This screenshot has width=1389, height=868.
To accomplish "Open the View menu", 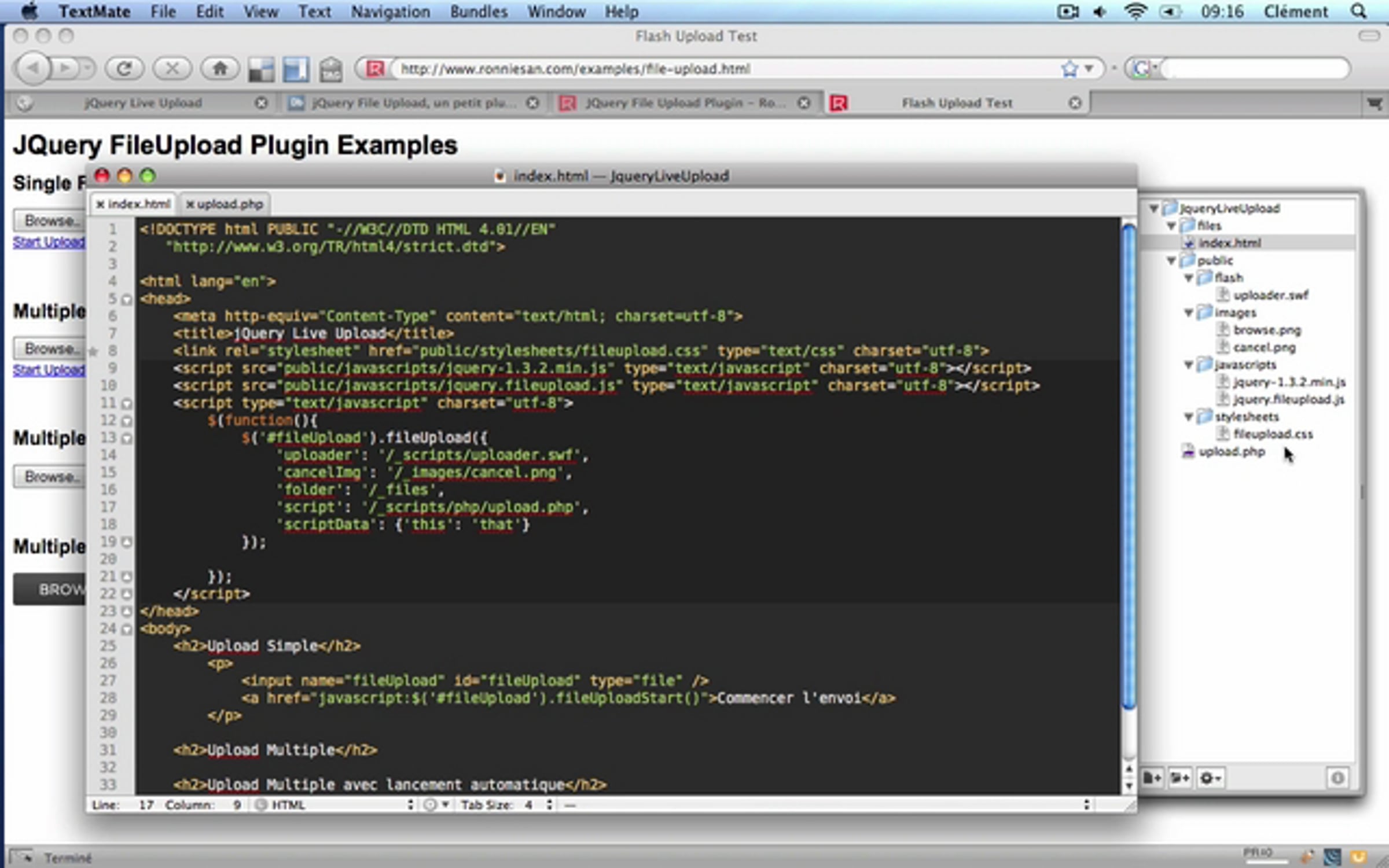I will pyautogui.click(x=260, y=11).
